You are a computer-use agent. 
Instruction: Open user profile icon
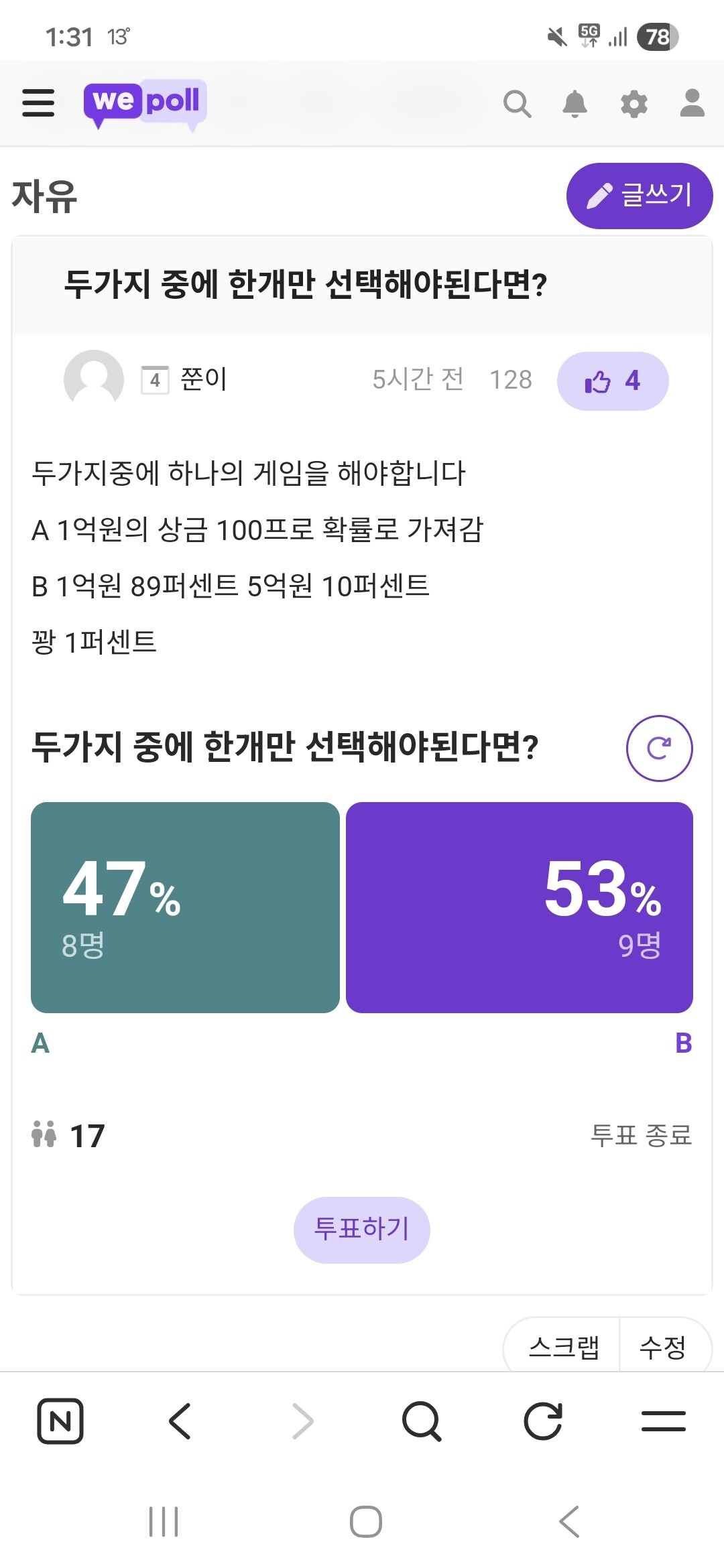coord(692,103)
